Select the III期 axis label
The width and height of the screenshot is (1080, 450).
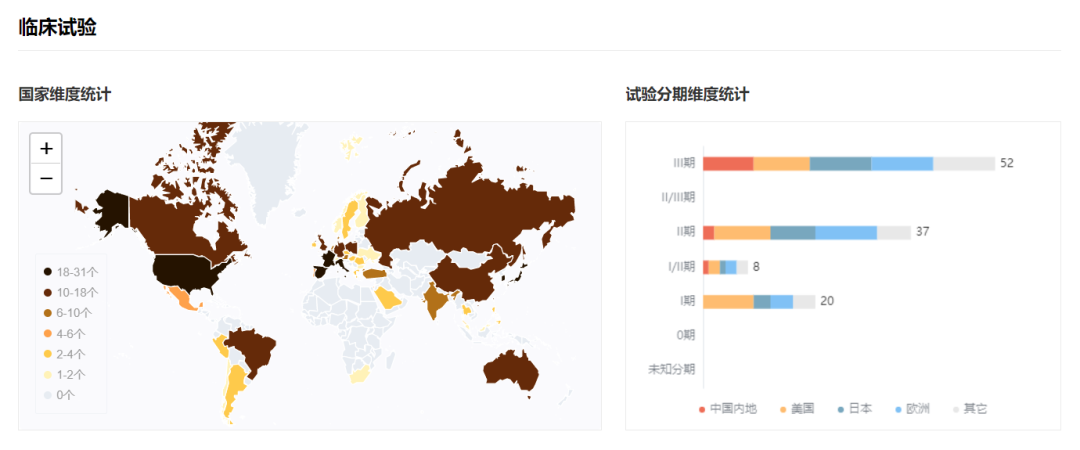684,163
